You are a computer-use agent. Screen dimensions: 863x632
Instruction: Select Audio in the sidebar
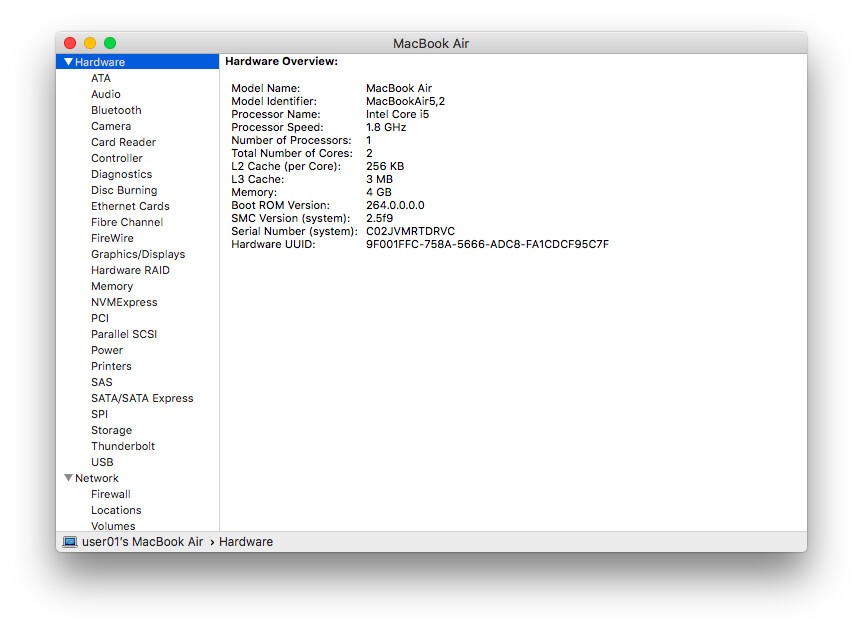pyautogui.click(x=106, y=94)
